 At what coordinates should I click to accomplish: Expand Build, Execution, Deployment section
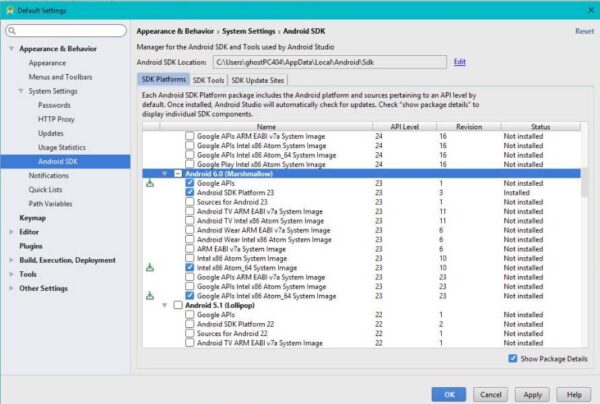coord(11,260)
